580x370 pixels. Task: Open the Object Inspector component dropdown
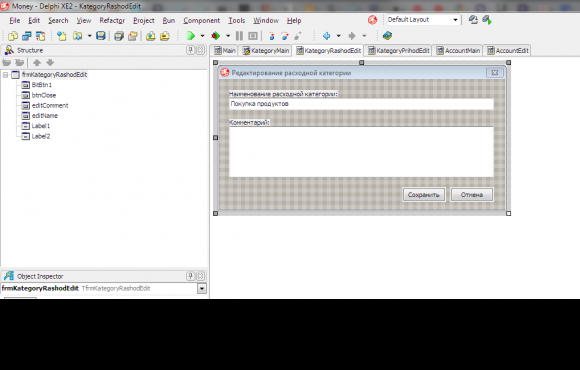[202, 288]
